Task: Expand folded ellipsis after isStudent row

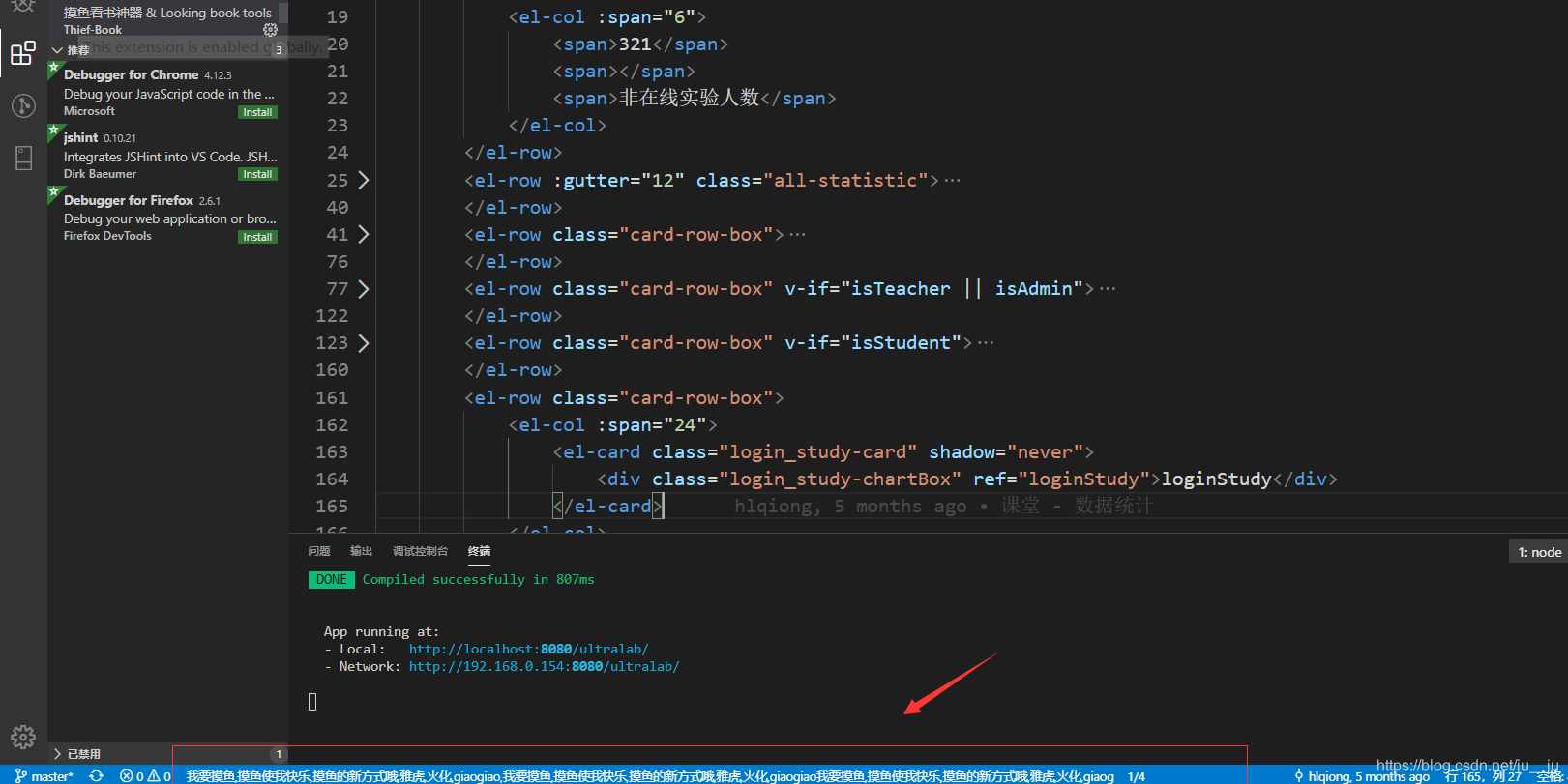Action: pyautogui.click(x=986, y=343)
